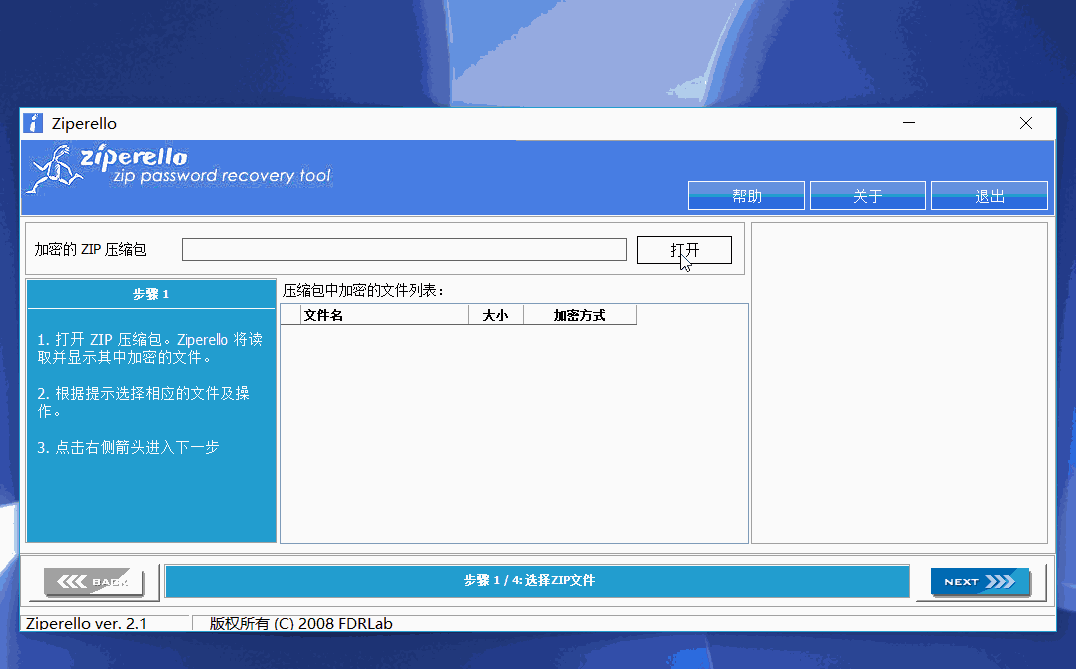Image resolution: width=1076 pixels, height=669 pixels.
Task: Click the 文件名 column header
Action: coord(384,315)
